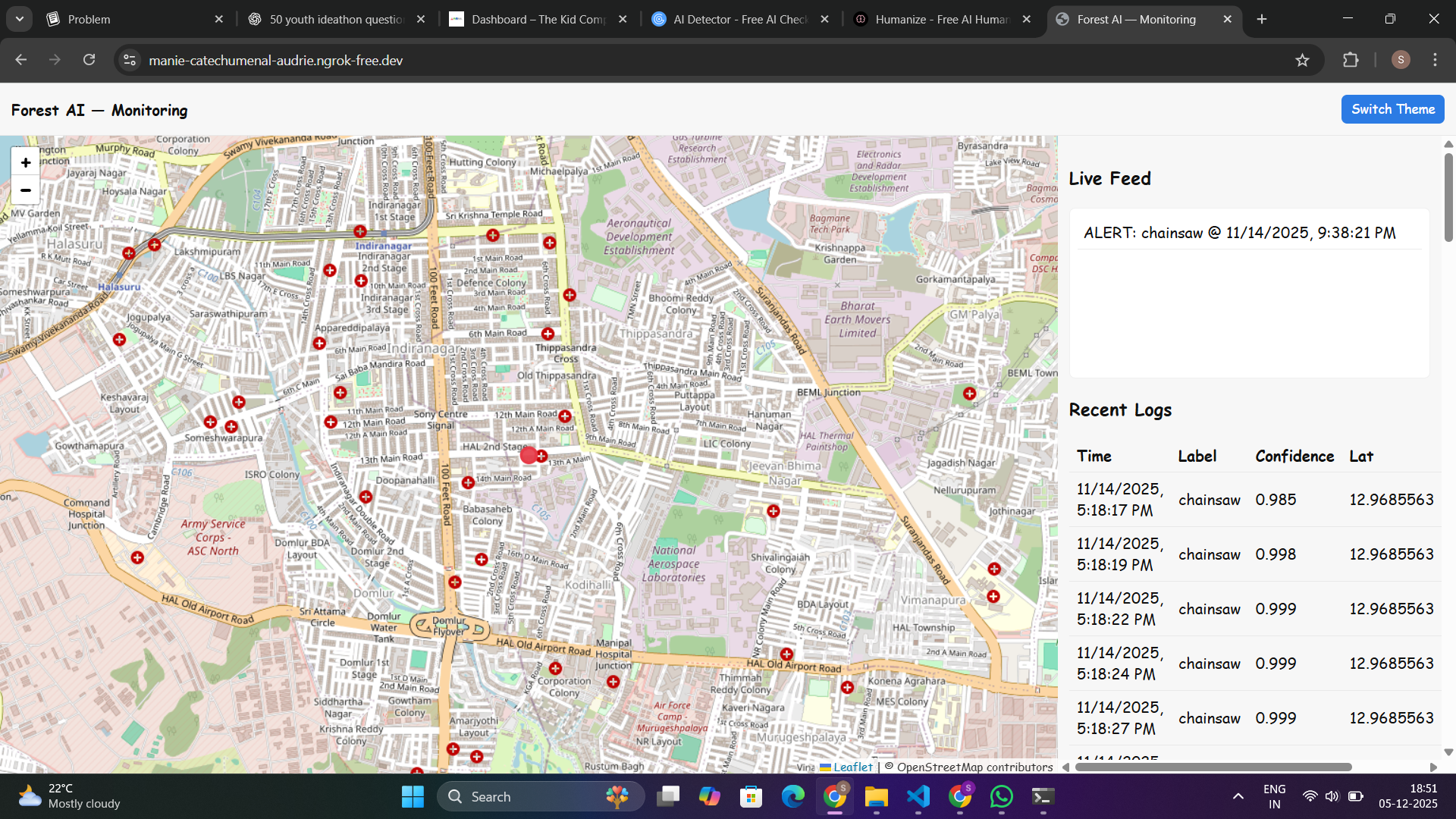
Task: Reload the page with the refresh icon
Action: pos(89,60)
